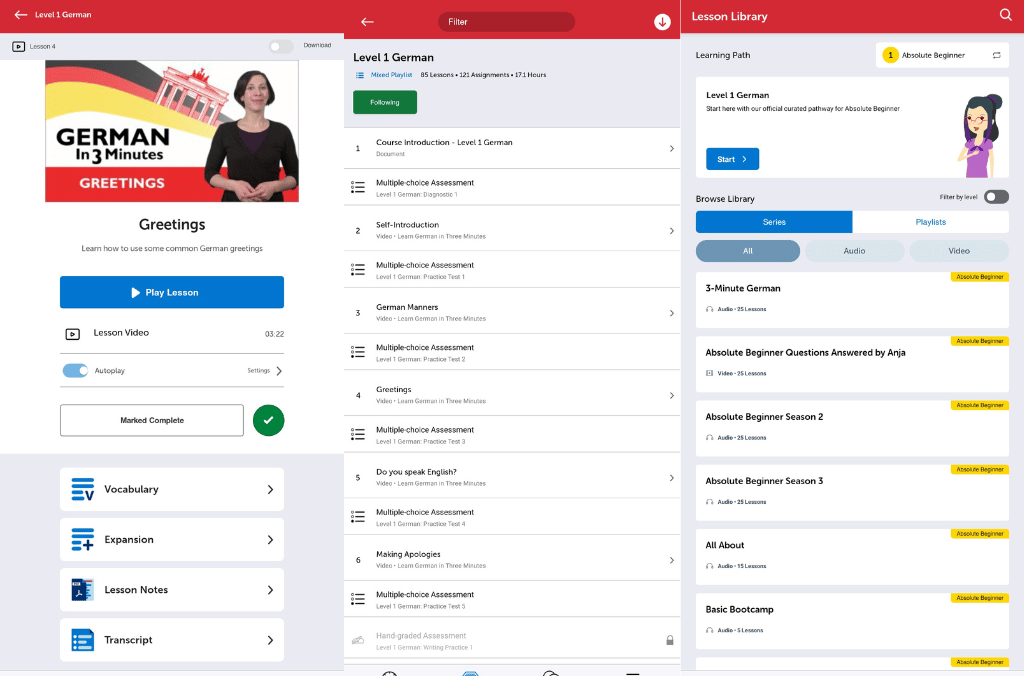Open the Absolute Beginner level selector
1024x676 pixels.
[x=941, y=55]
